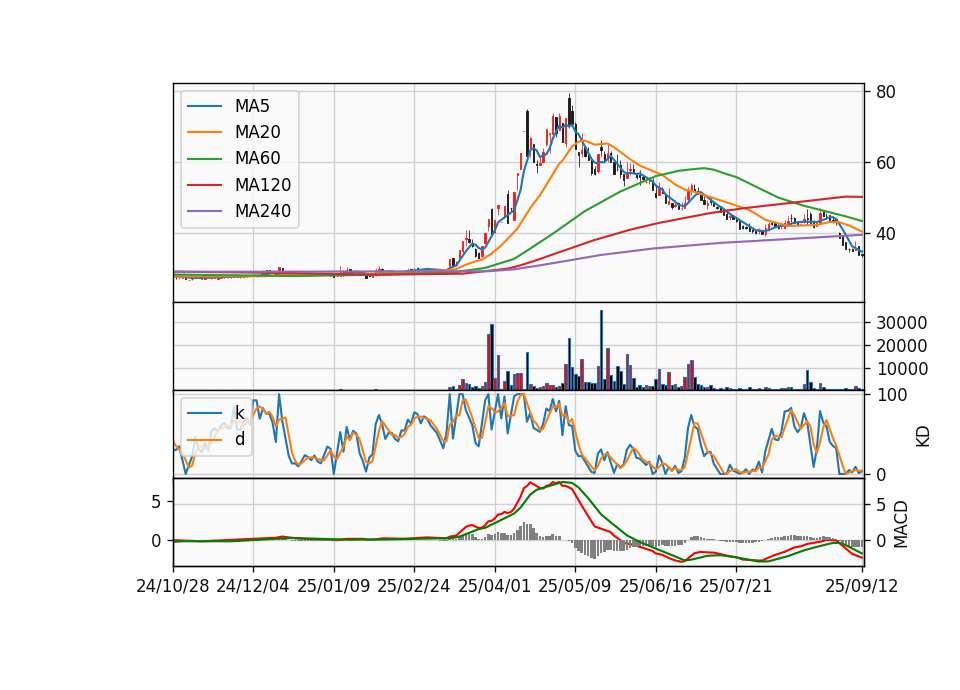
Task: Click the volume axis value 20000
Action: pyautogui.click(x=902, y=347)
